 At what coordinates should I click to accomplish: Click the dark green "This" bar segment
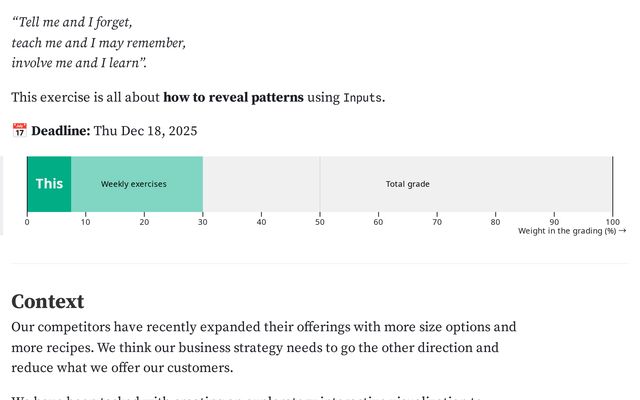49,184
